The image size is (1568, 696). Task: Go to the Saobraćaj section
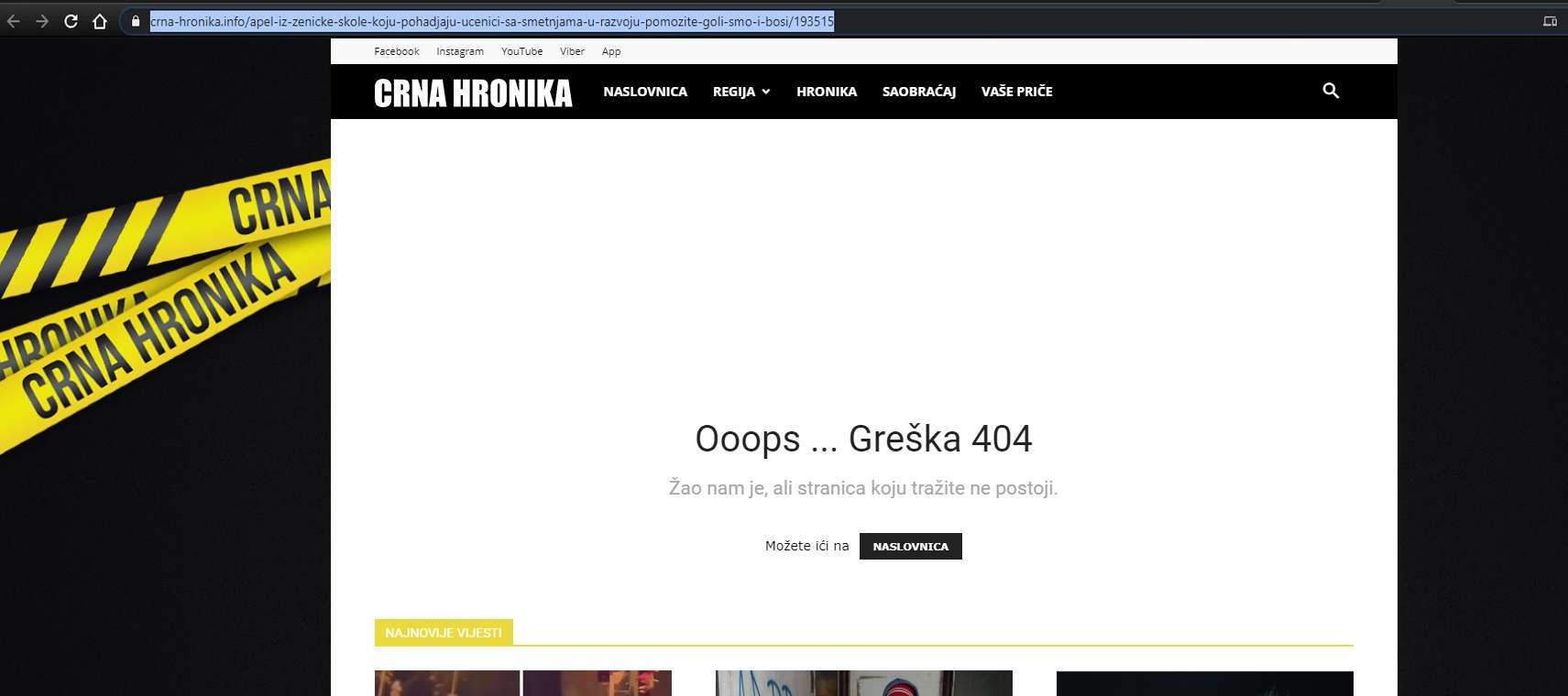click(x=918, y=92)
